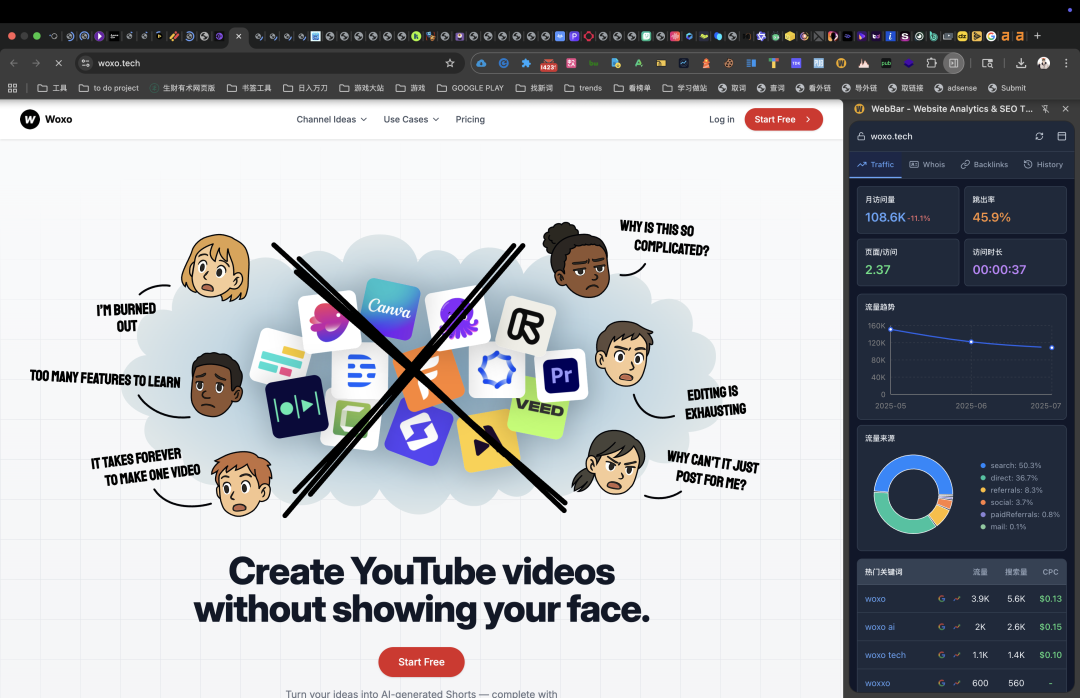Click the referrals 8.3% legend entry
1080x698 pixels.
[x=1011, y=491]
